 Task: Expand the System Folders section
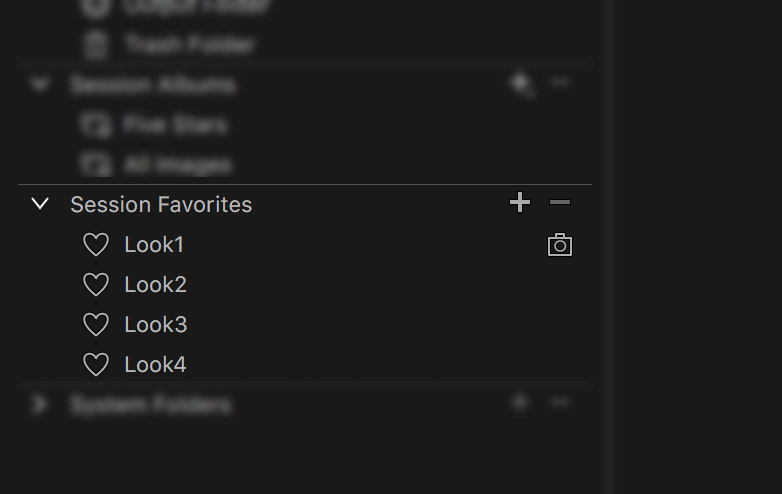[40, 404]
